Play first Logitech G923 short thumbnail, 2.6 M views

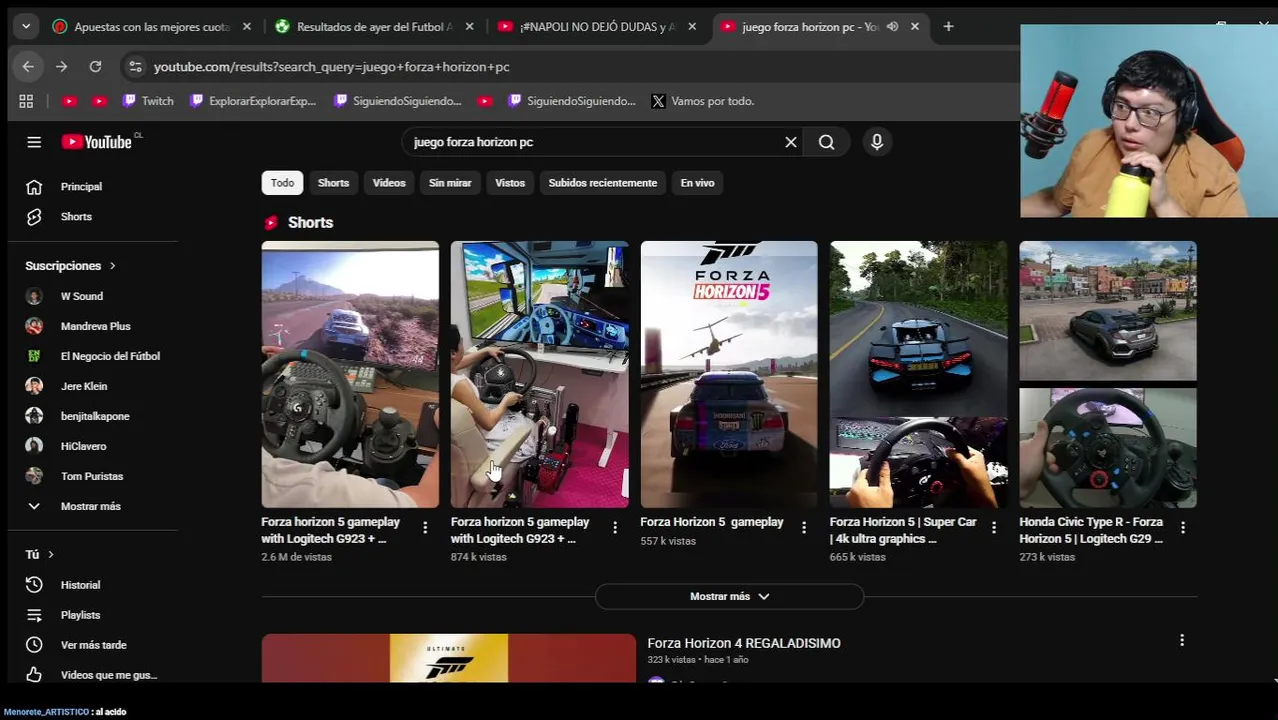(x=350, y=374)
